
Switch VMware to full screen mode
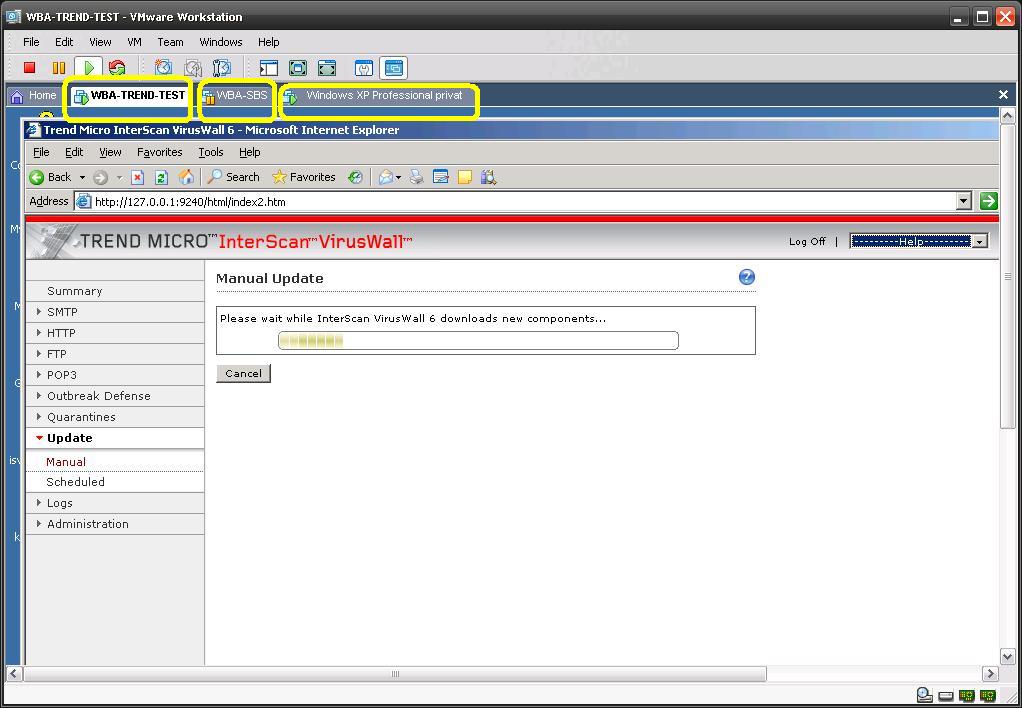(327, 68)
